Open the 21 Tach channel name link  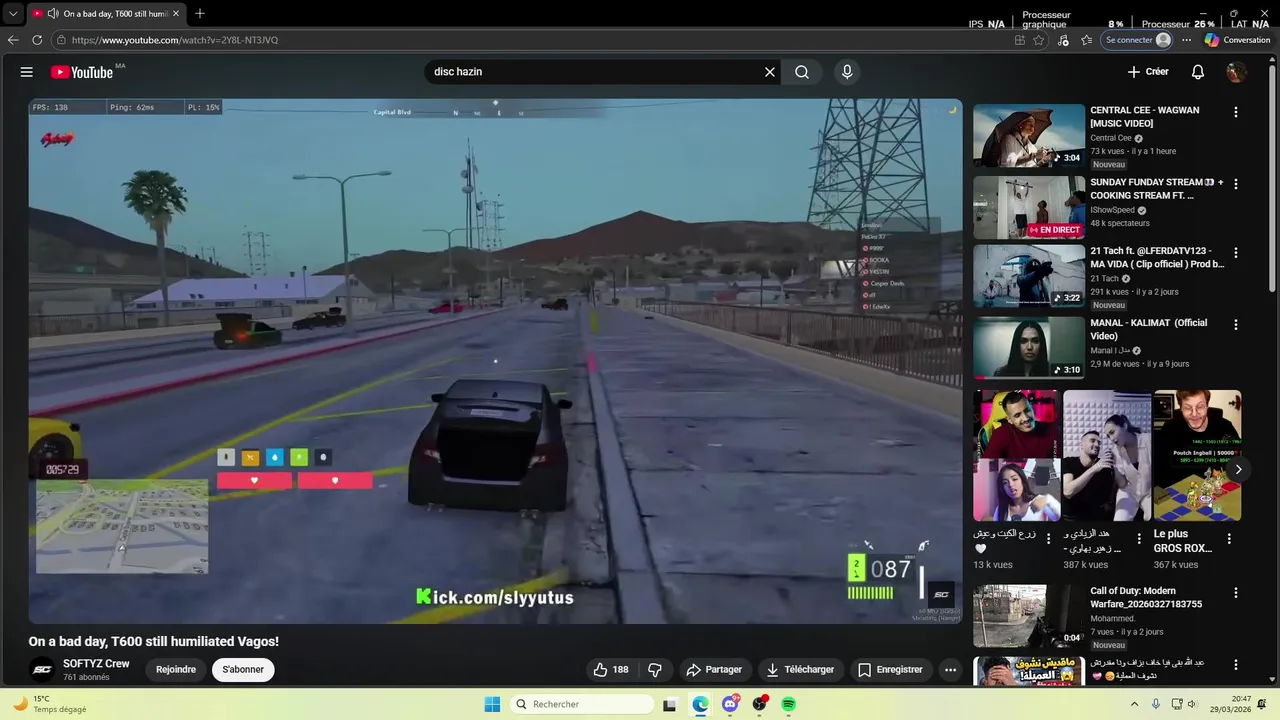tap(1104, 278)
